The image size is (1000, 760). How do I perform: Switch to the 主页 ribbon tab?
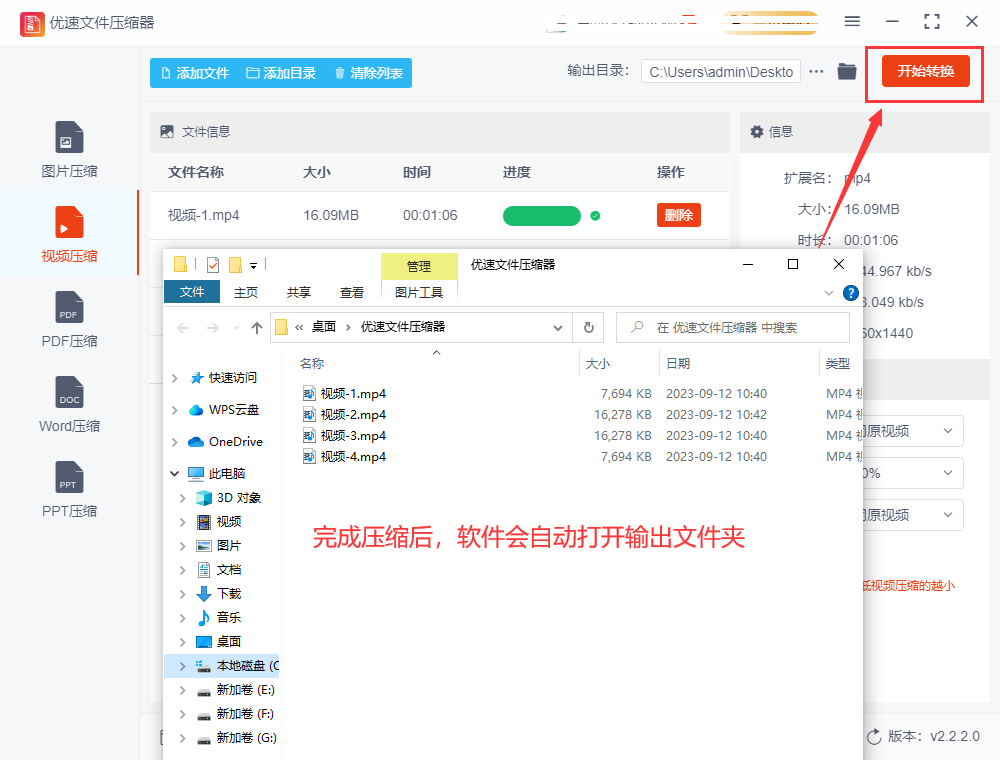[x=246, y=292]
